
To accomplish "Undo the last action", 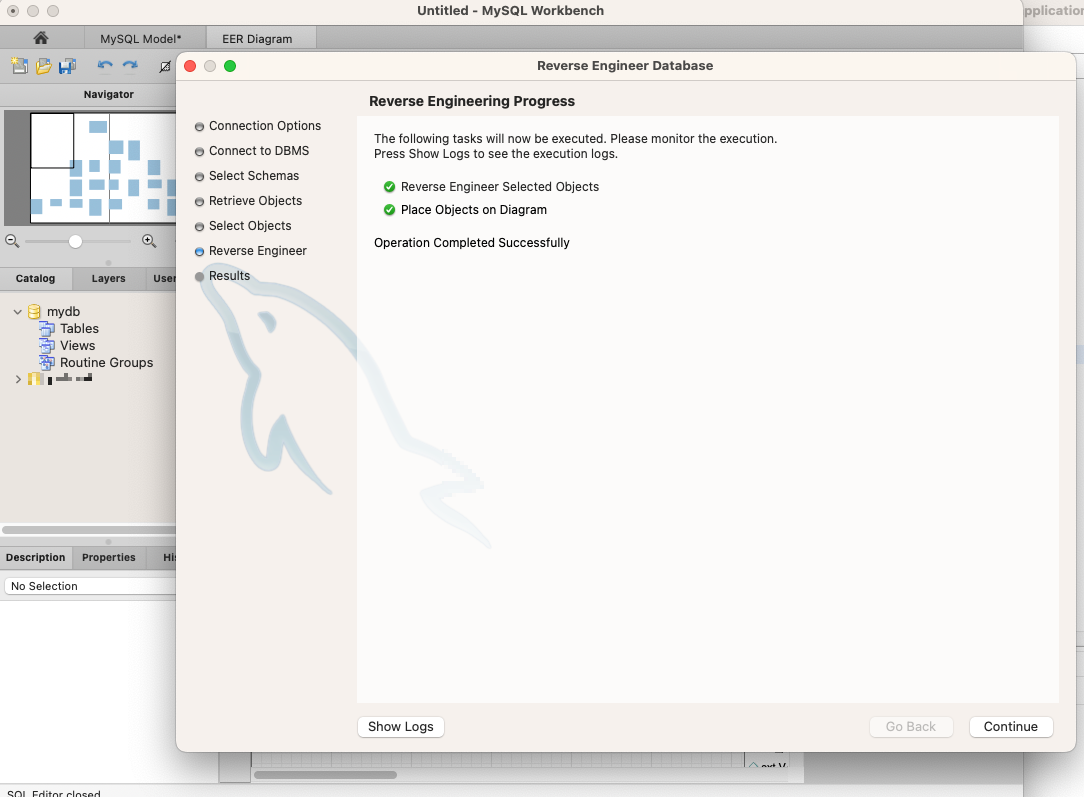I will coord(105,66).
